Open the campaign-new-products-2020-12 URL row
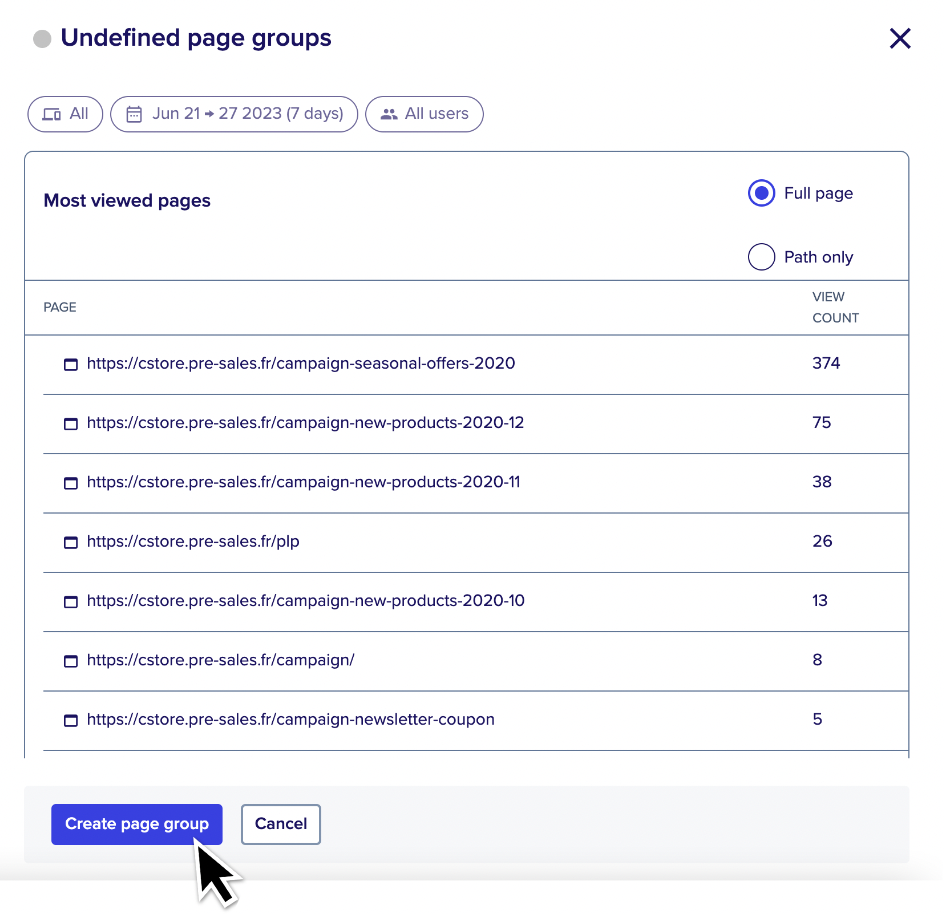The width and height of the screenshot is (944, 914). tap(476, 424)
